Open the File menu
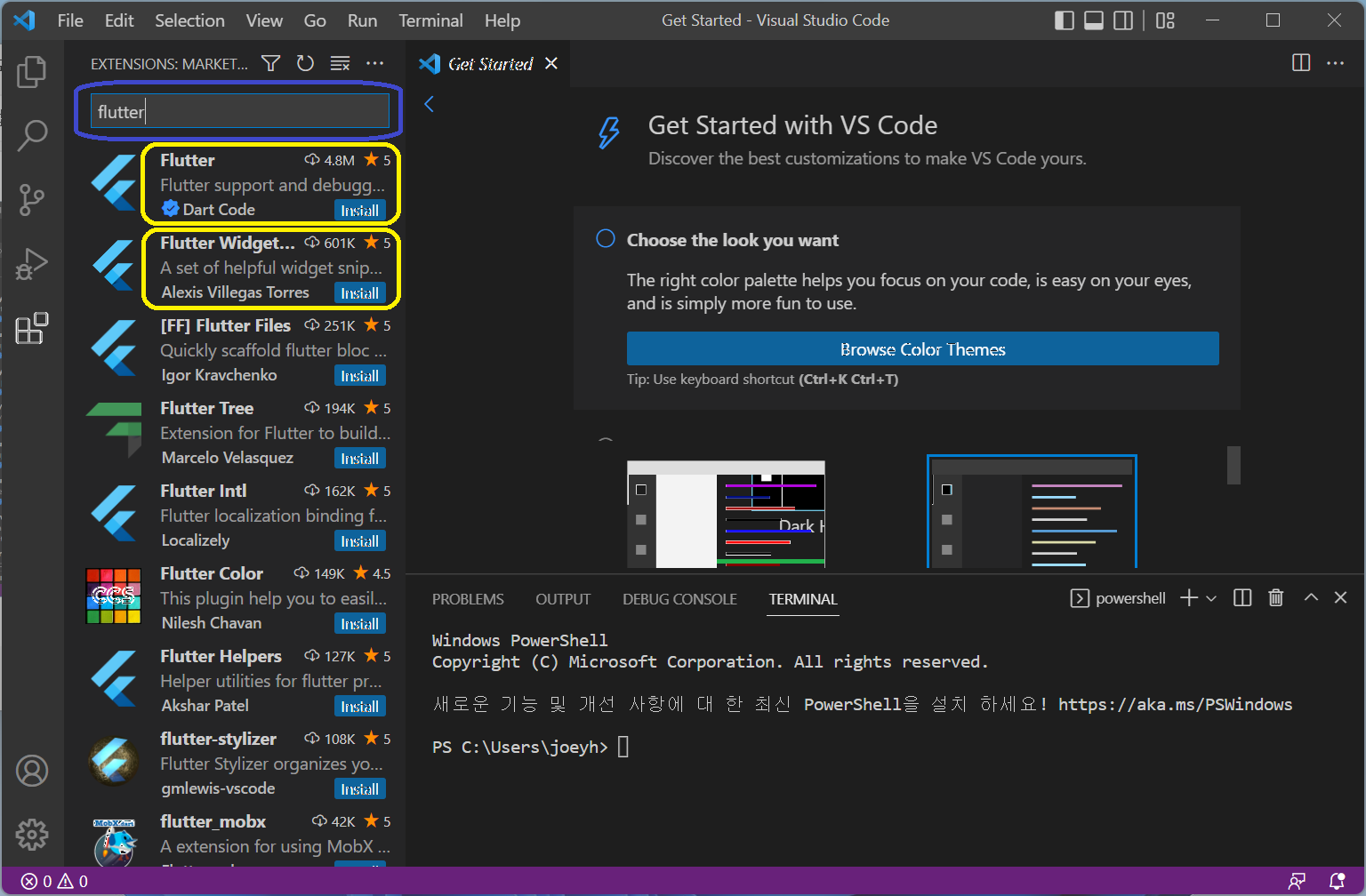1366x896 pixels. tap(70, 20)
